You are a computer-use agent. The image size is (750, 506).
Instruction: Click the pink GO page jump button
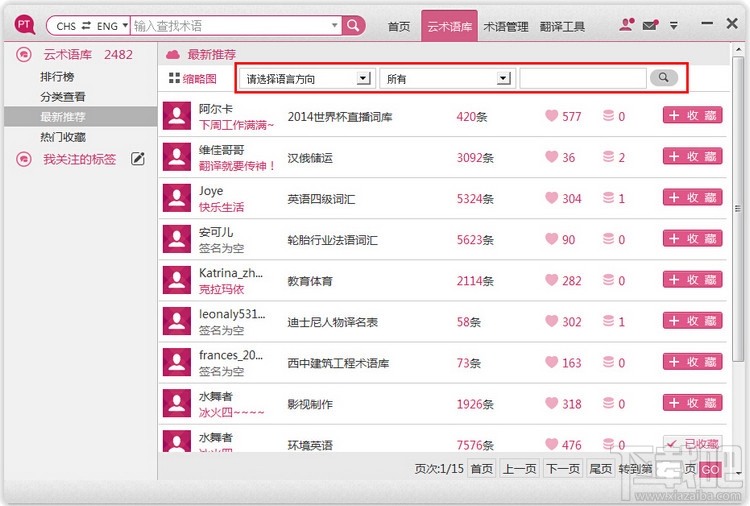click(710, 470)
